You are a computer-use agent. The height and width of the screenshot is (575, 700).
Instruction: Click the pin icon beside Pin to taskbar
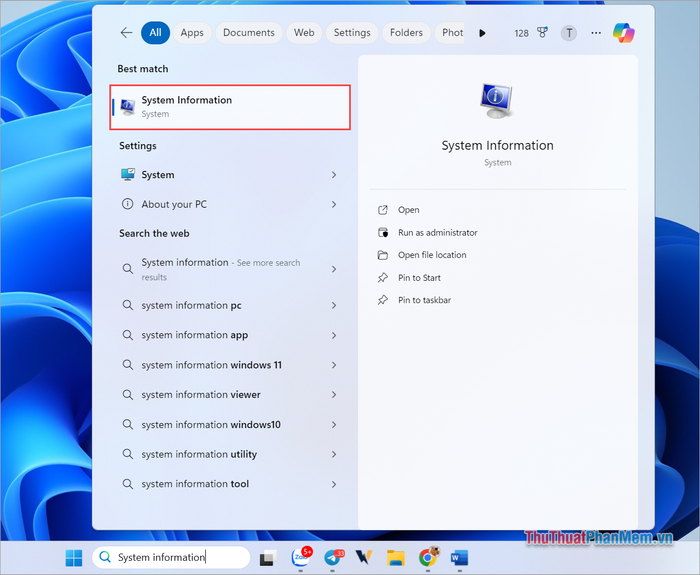383,300
